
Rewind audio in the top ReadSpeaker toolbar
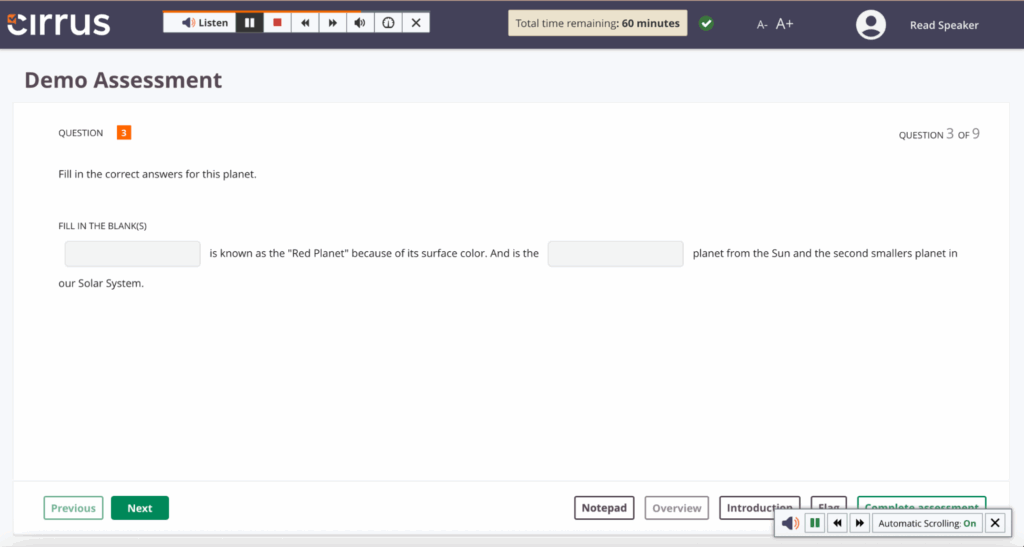[x=305, y=23]
